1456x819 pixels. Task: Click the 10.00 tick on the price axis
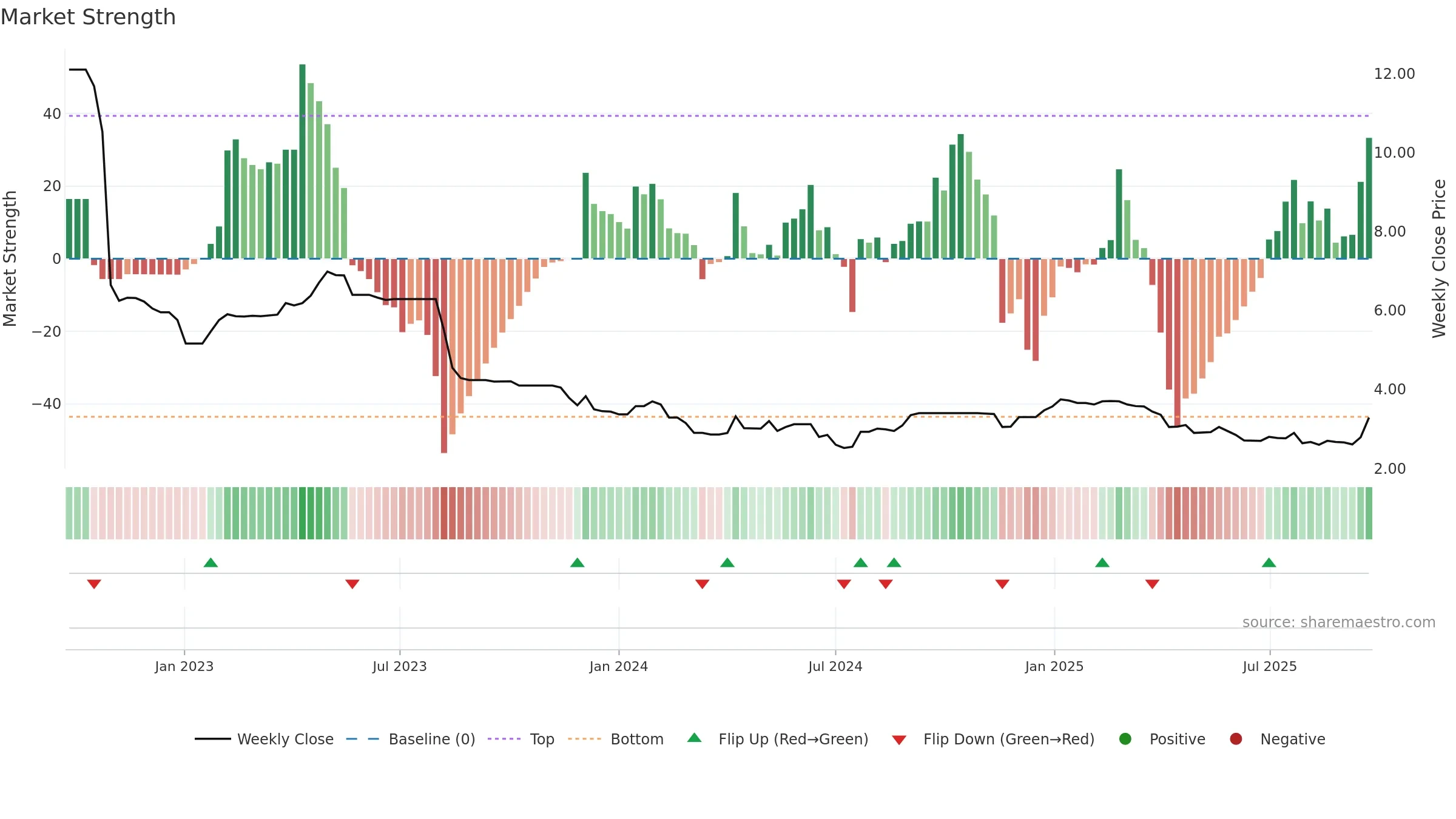click(1395, 153)
